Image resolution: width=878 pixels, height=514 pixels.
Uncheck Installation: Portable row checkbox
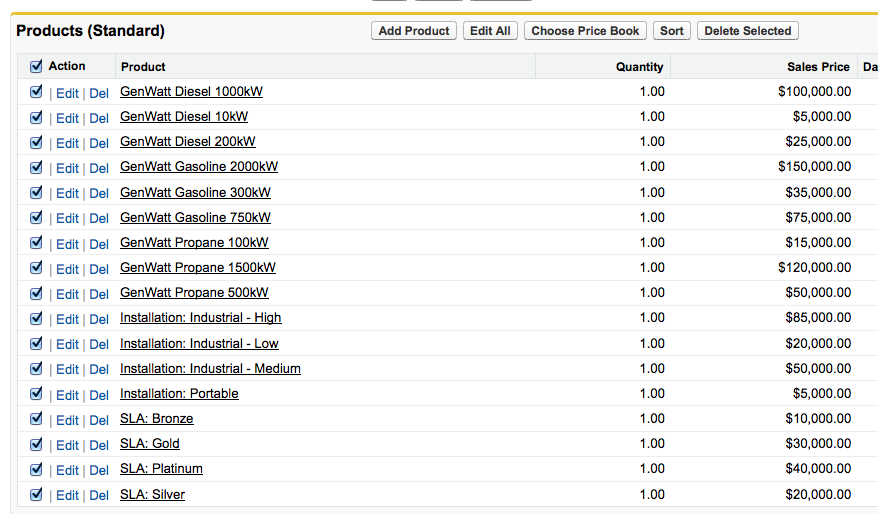[x=36, y=394]
